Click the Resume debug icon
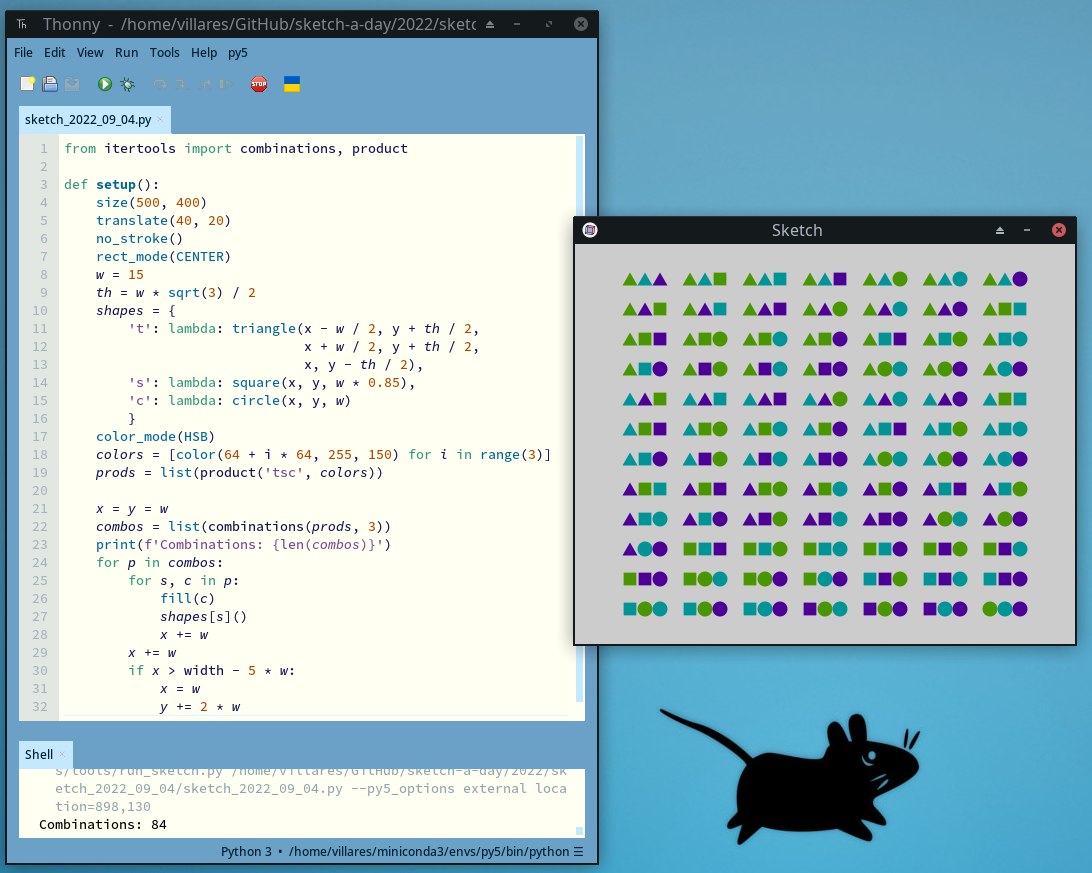The height and width of the screenshot is (873, 1092). click(227, 85)
